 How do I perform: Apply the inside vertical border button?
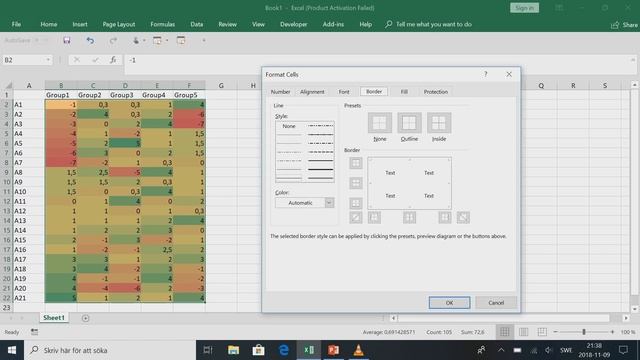[409, 218]
